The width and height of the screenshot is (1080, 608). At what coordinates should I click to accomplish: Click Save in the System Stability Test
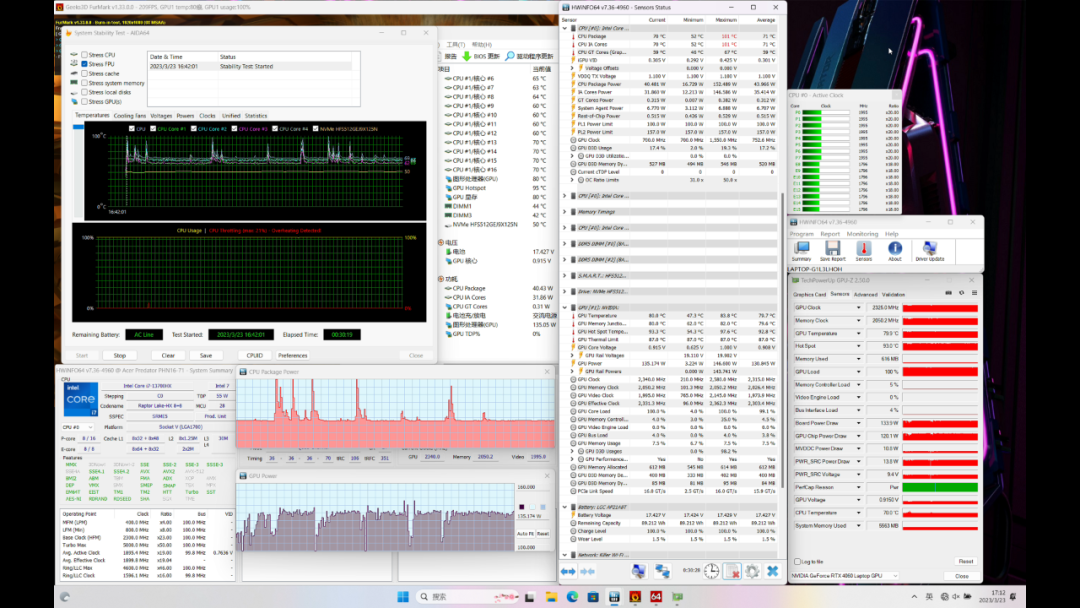tap(206, 355)
